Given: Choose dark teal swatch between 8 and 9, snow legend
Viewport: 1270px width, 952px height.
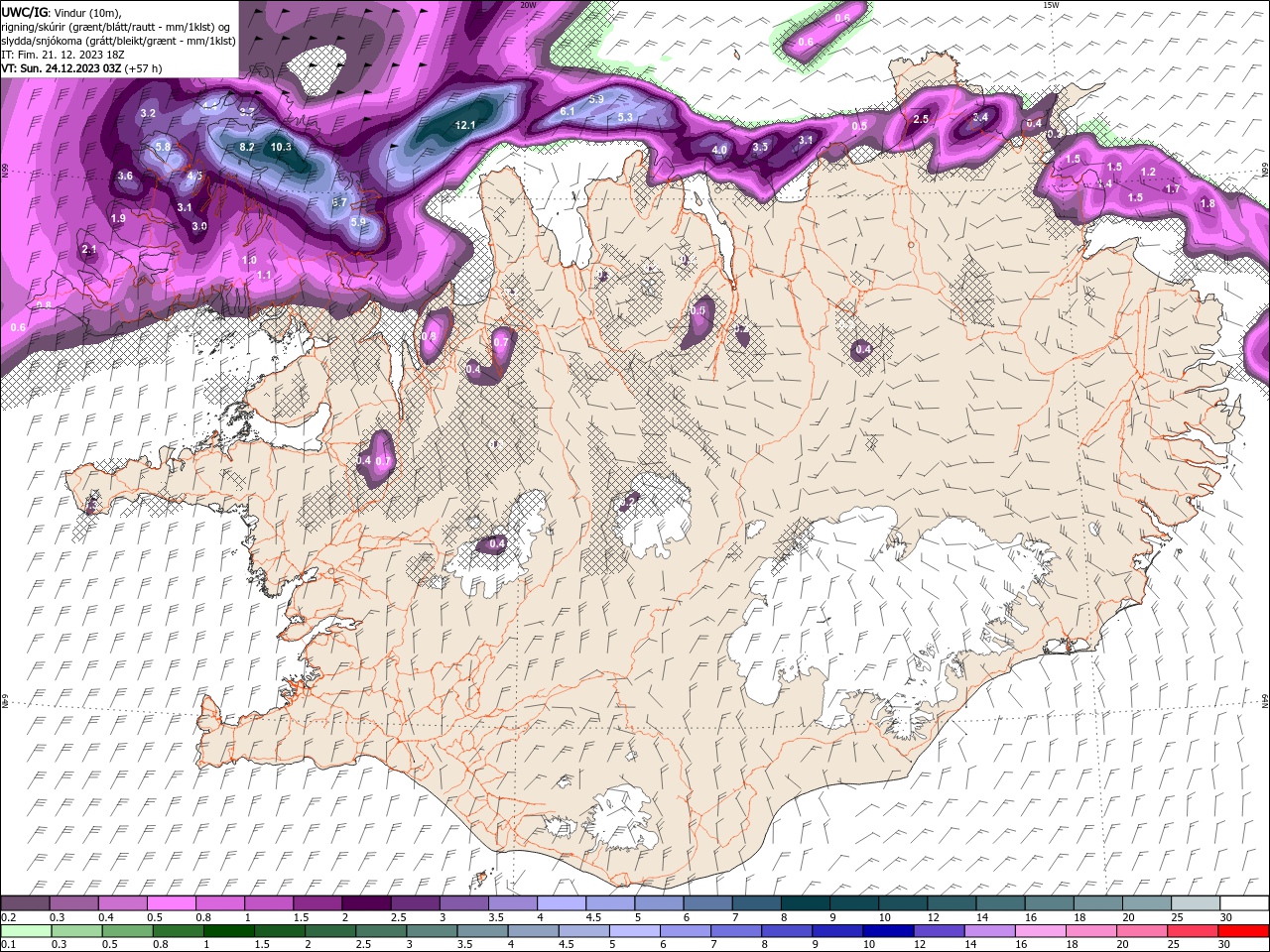Looking at the screenshot, I should pos(805,903).
